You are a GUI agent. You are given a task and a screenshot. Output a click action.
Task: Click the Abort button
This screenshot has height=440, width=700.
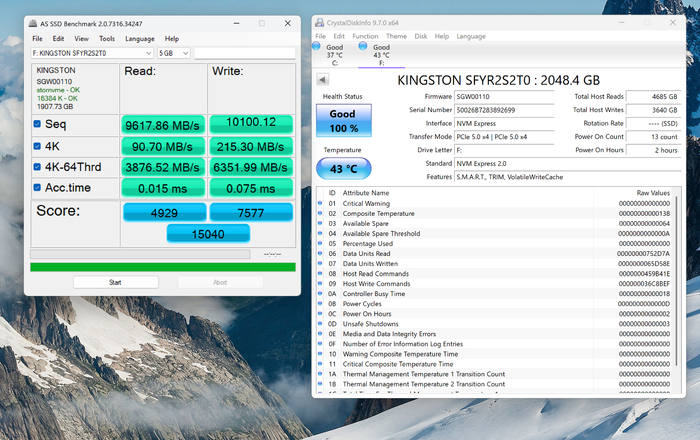click(220, 282)
